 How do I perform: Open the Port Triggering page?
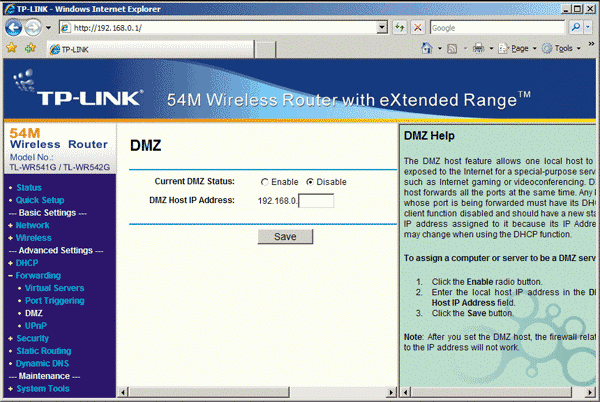tap(55, 301)
